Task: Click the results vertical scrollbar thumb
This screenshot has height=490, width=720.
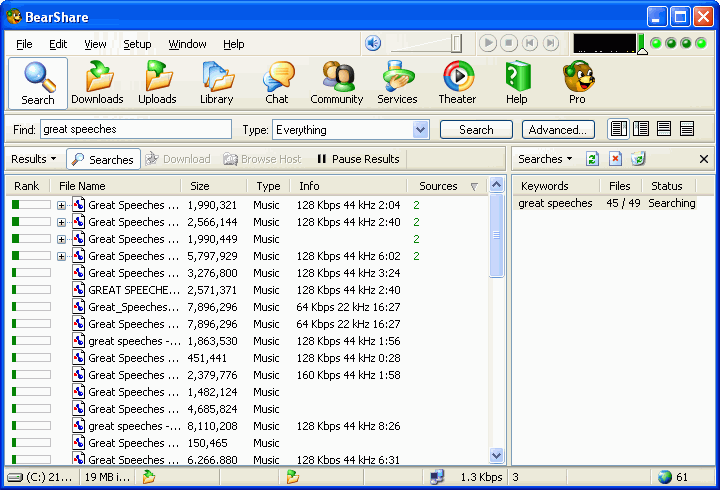Action: click(496, 236)
